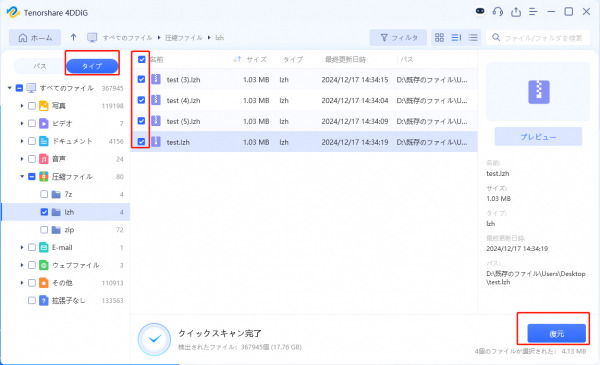
Task: Click the ウェブファイル web category icon
Action: [44, 265]
